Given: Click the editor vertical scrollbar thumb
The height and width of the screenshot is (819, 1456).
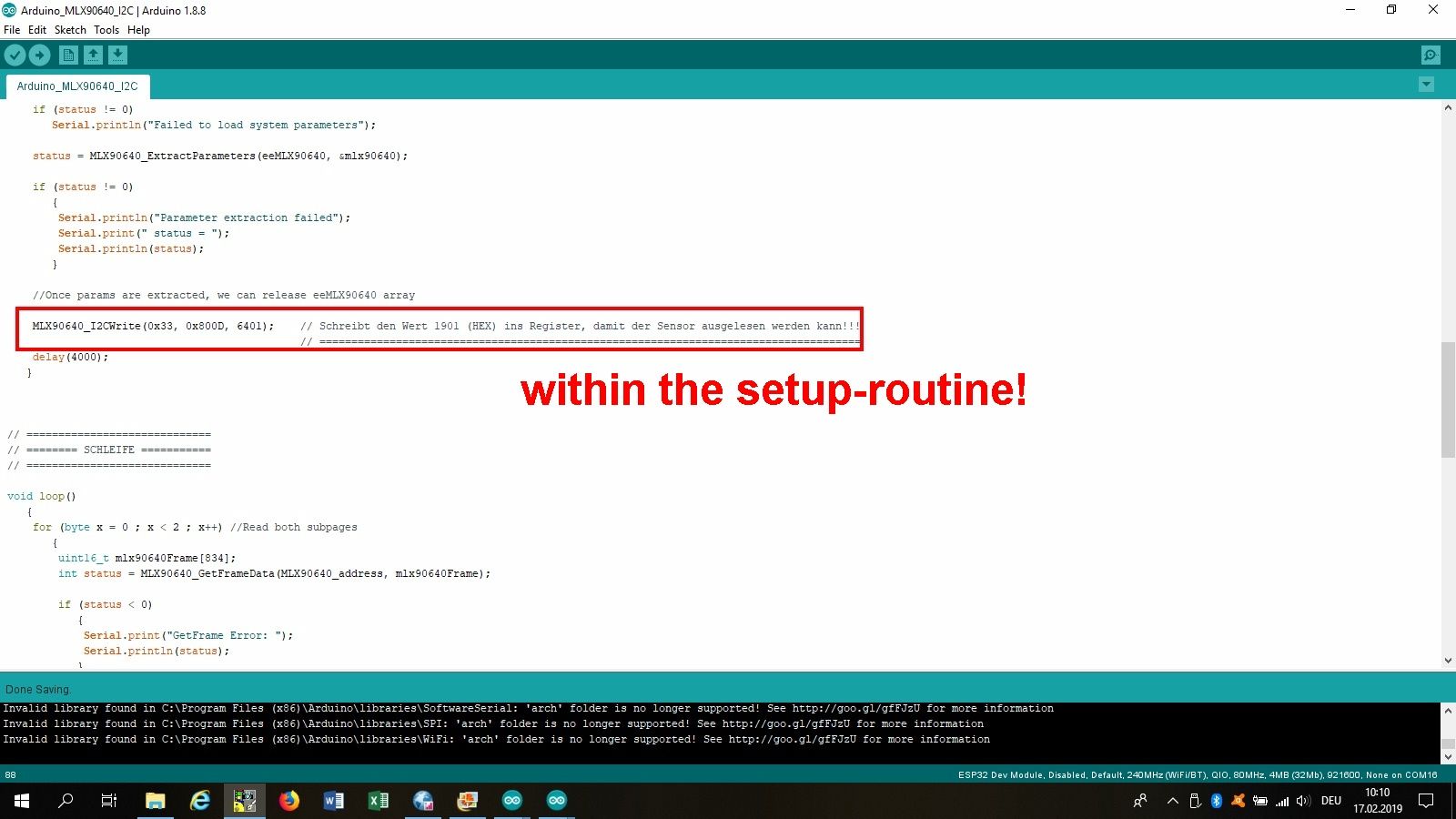Looking at the screenshot, I should [1448, 399].
